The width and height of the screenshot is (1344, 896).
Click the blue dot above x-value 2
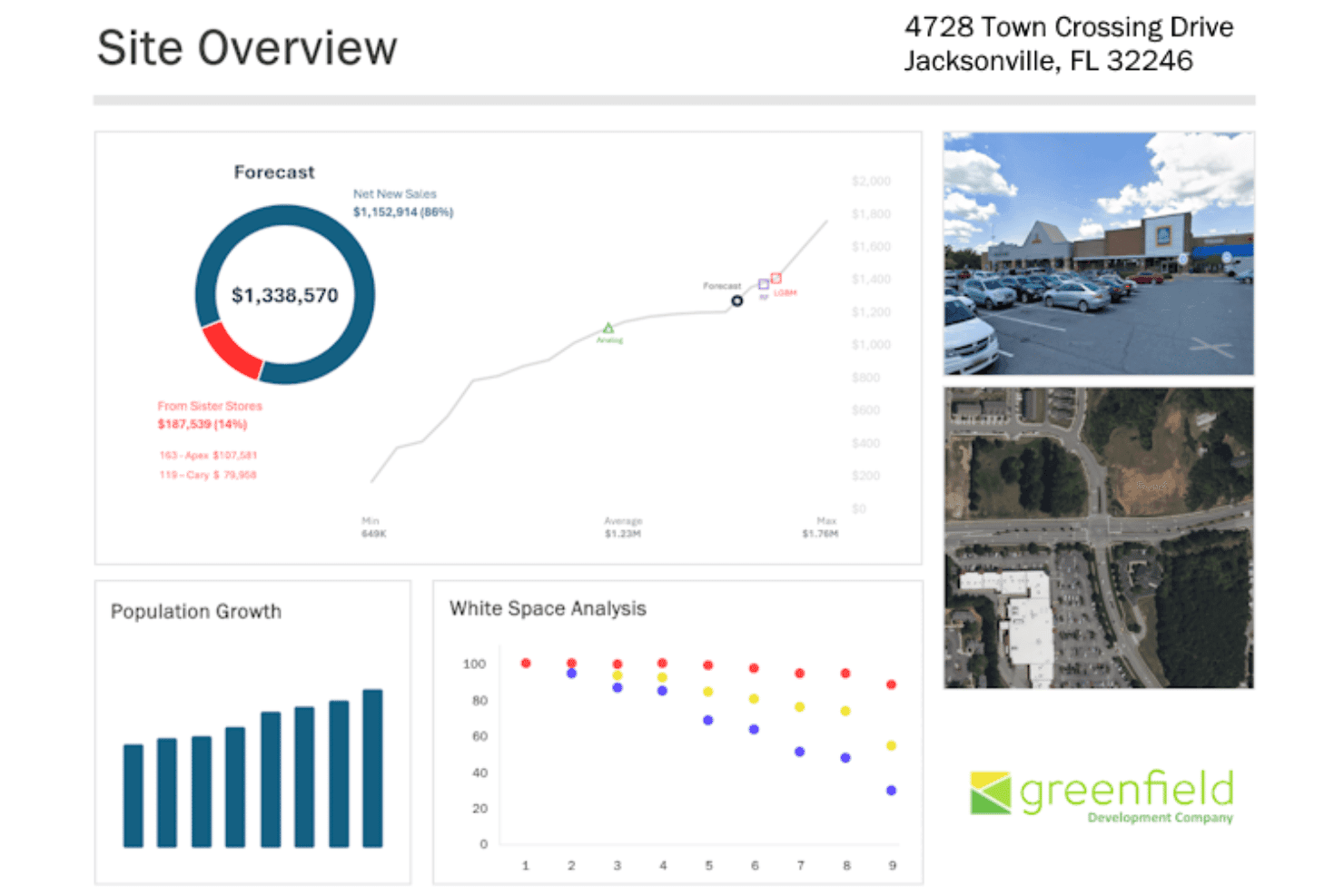point(571,674)
